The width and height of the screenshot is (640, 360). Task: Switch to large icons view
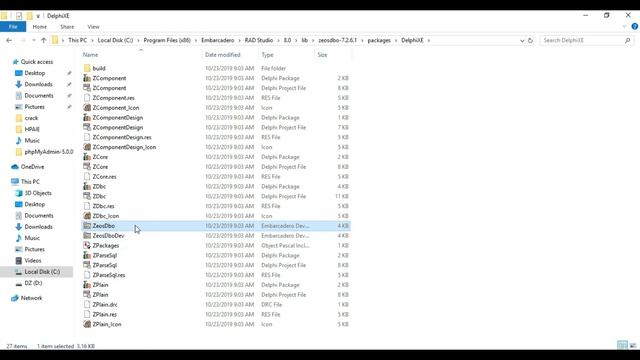pos(633,345)
